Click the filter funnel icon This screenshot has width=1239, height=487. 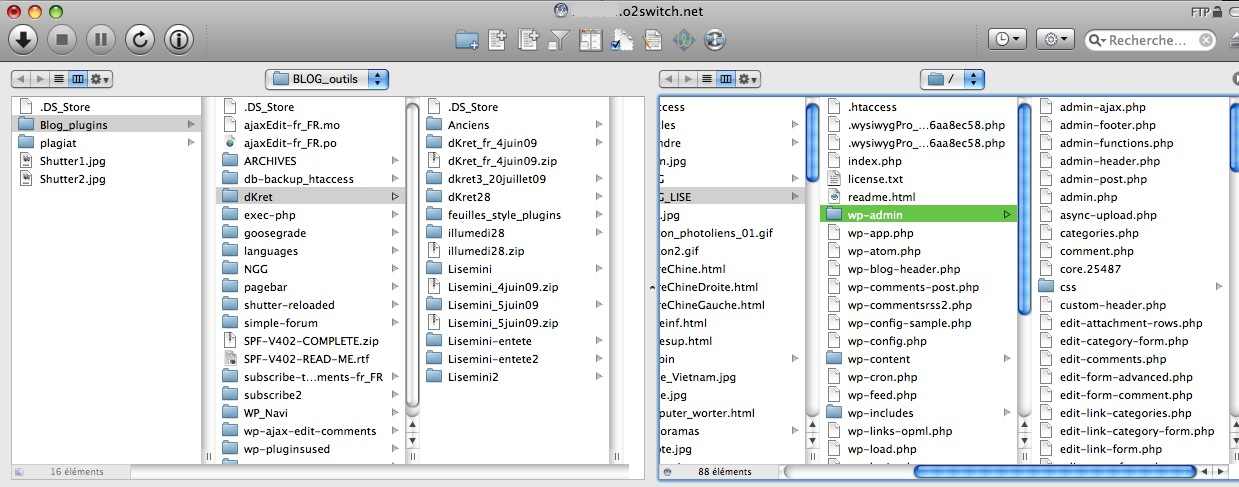[559, 40]
